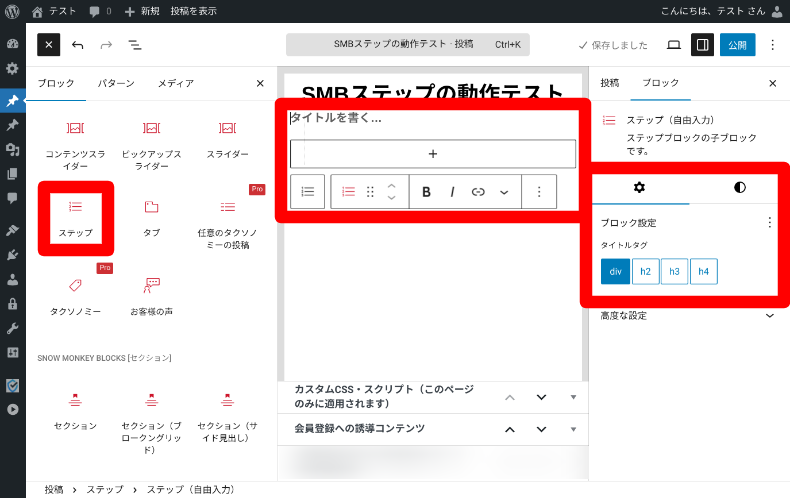Click the Italic formatting button
The image size is (790, 498).
(452, 191)
